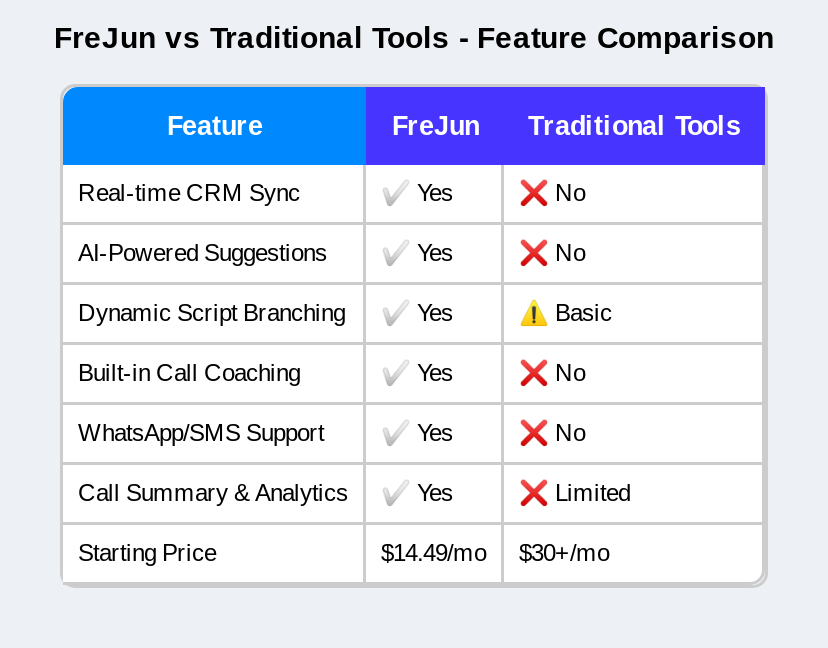Viewport: 828px width, 648px height.
Task: Click the $30+/mo price cell
Action: pyautogui.click(x=564, y=553)
